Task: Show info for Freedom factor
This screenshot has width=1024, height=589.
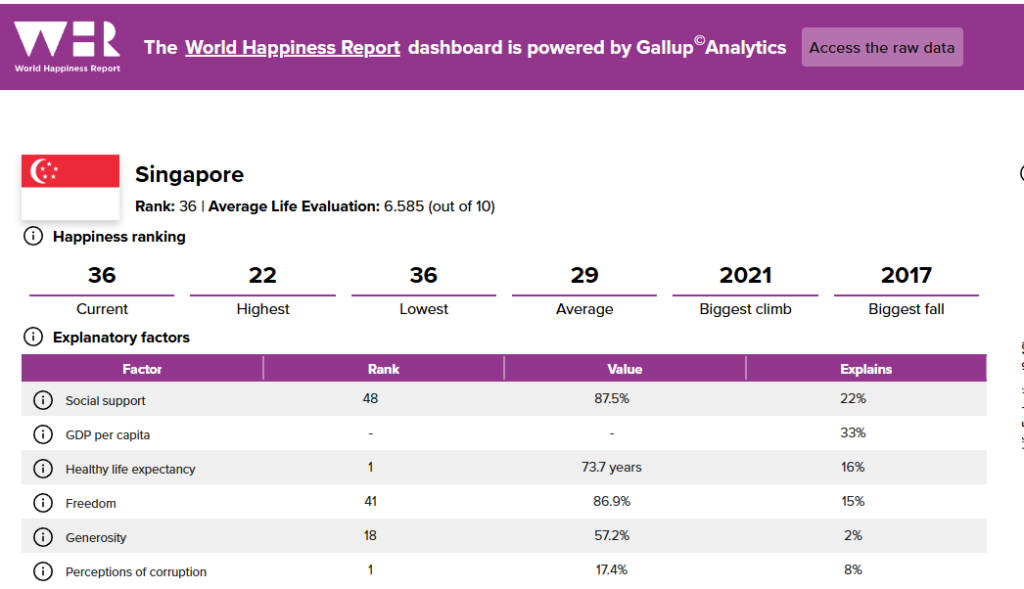Action: click(x=42, y=503)
